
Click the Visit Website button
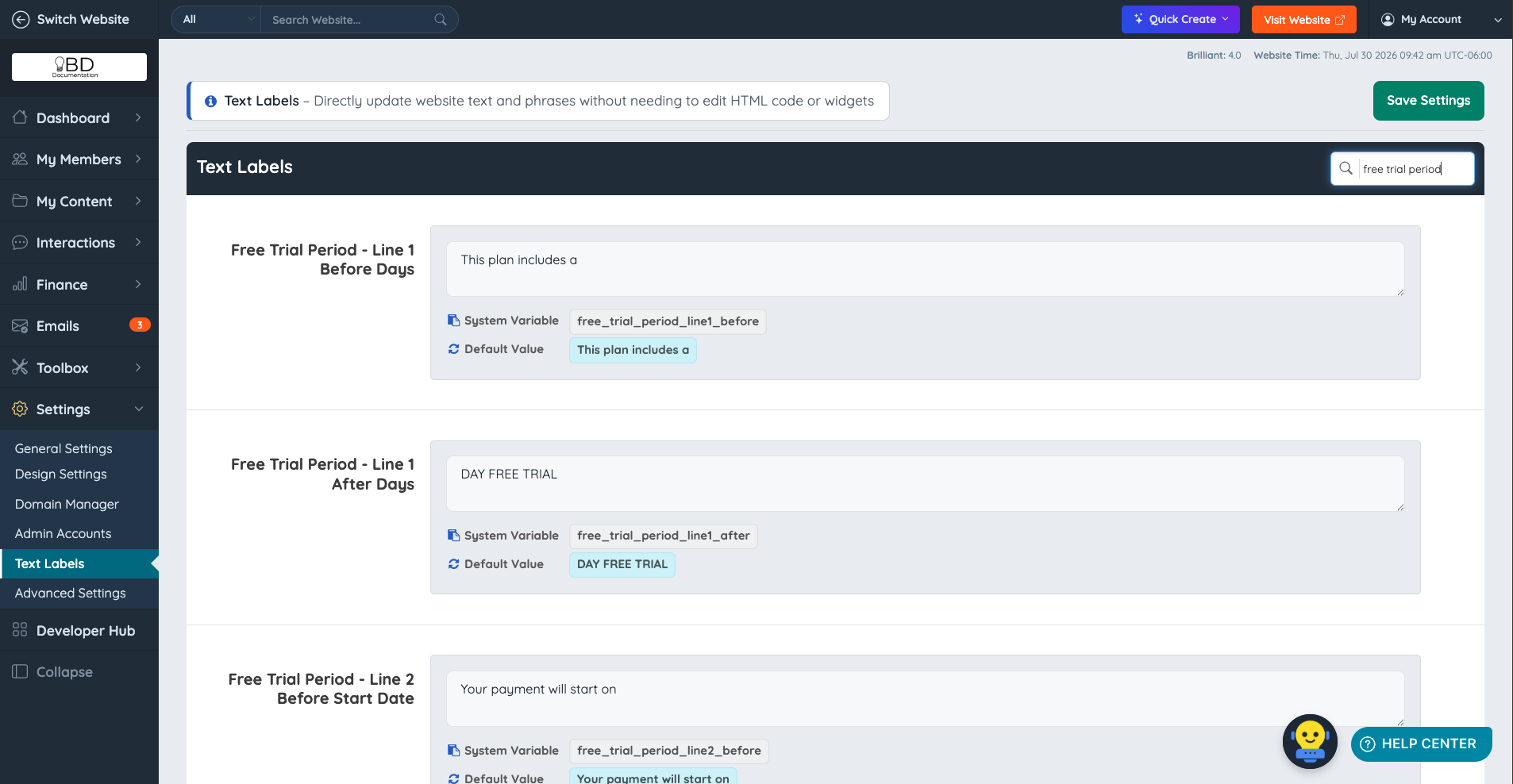[x=1304, y=19]
